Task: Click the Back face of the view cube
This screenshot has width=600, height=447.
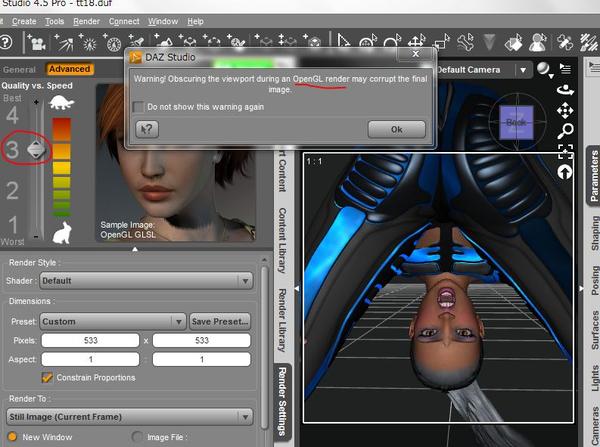Action: tap(516, 122)
